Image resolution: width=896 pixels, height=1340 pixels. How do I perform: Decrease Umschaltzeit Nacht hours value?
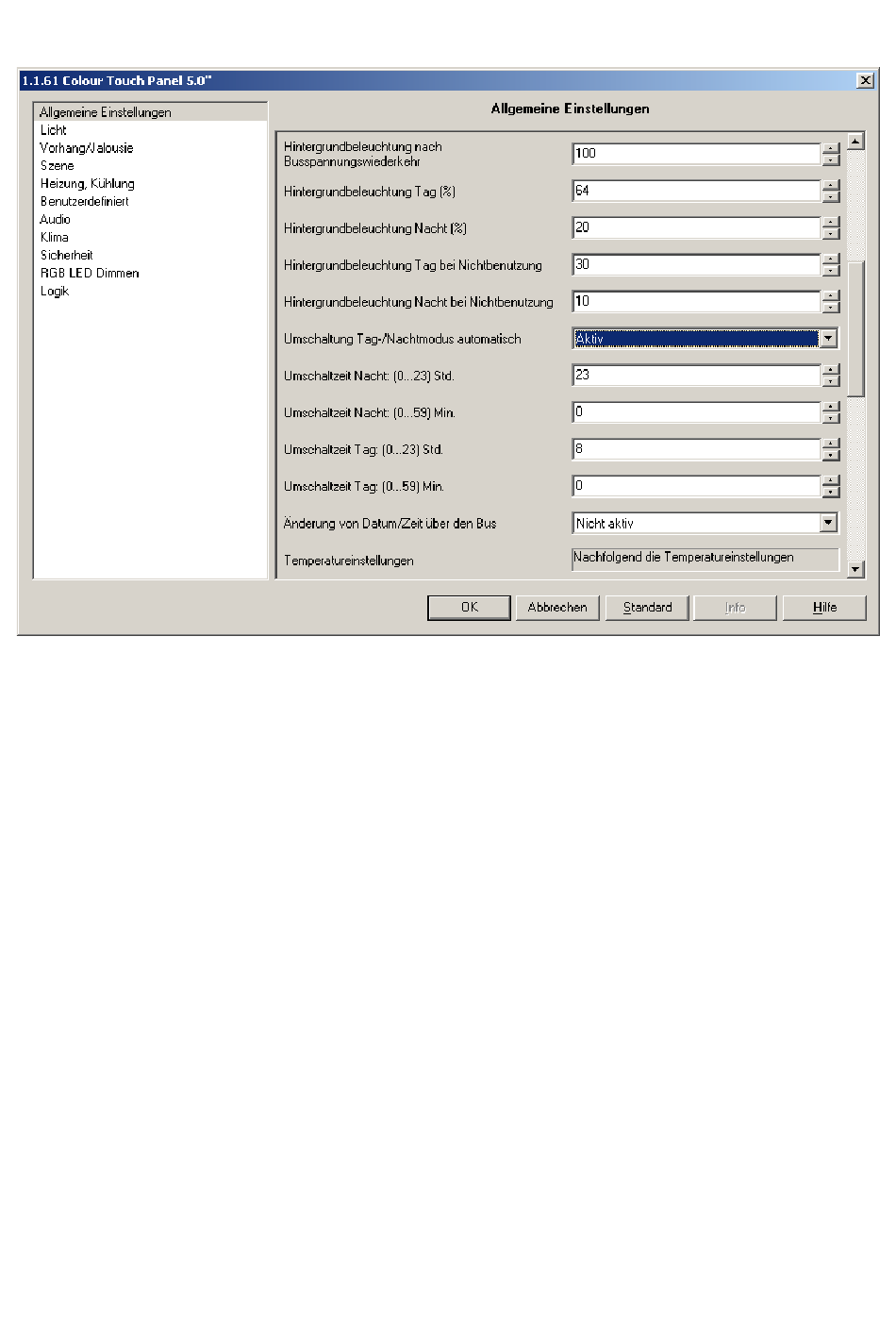coord(830,380)
